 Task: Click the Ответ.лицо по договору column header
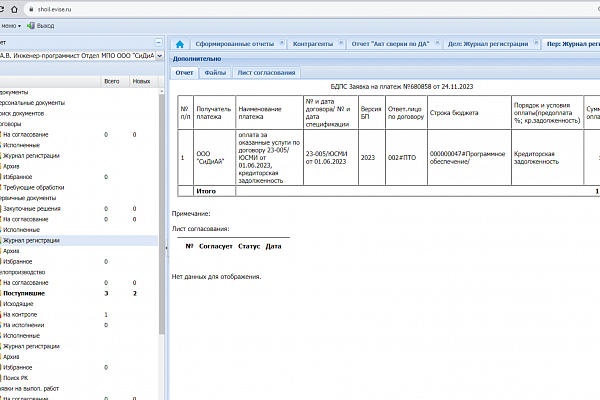click(x=406, y=113)
